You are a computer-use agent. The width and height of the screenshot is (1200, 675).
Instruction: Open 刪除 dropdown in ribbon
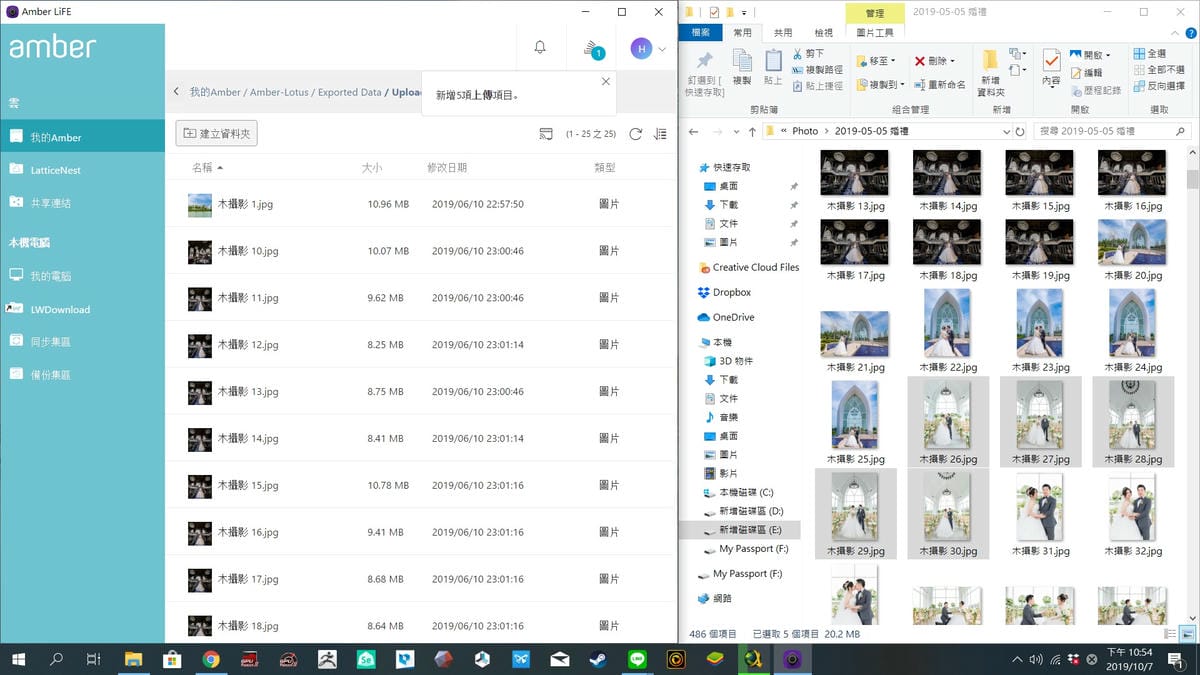935,61
